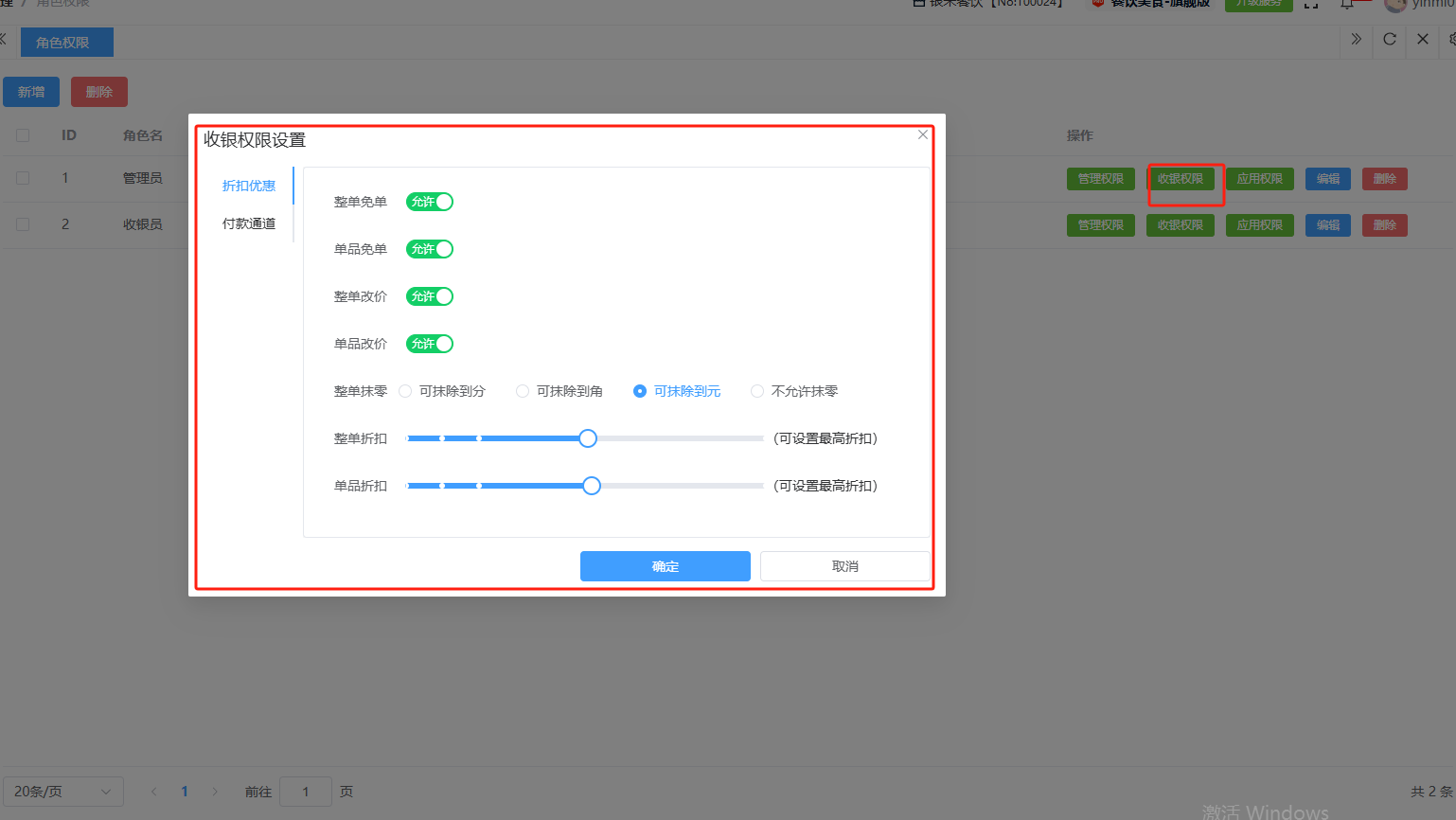Click the X icon in tab bar
Image resolution: width=1456 pixels, height=820 pixels.
click(1423, 39)
